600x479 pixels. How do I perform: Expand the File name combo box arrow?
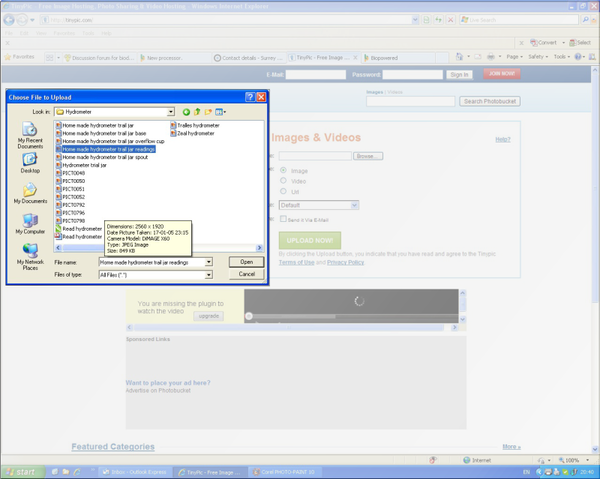(209, 262)
